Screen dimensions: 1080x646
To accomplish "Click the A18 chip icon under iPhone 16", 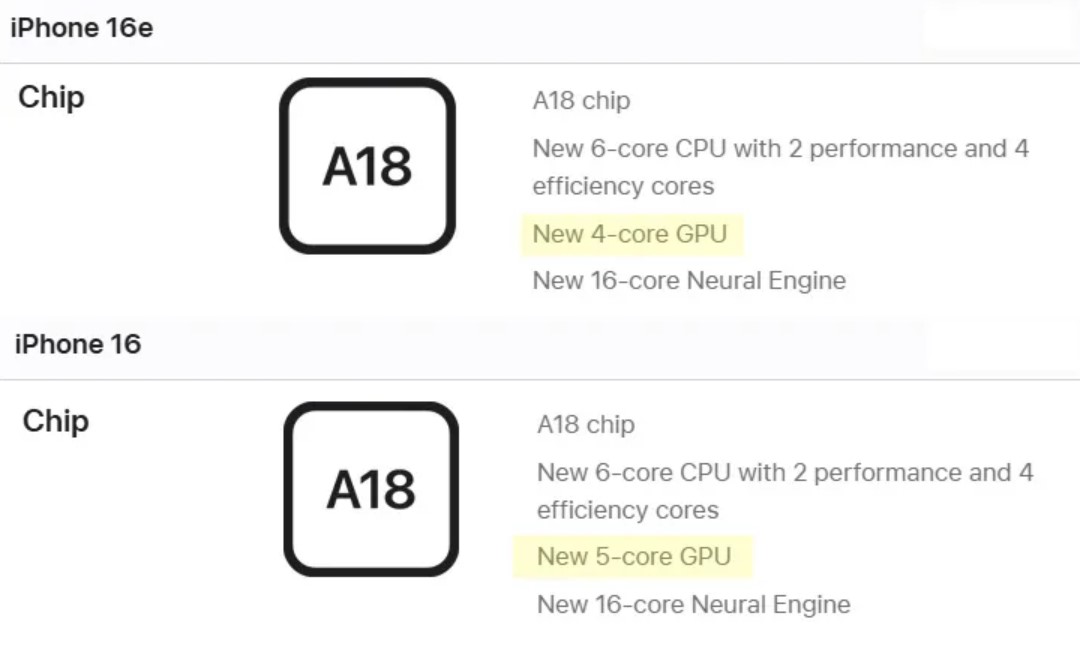I will click(371, 490).
